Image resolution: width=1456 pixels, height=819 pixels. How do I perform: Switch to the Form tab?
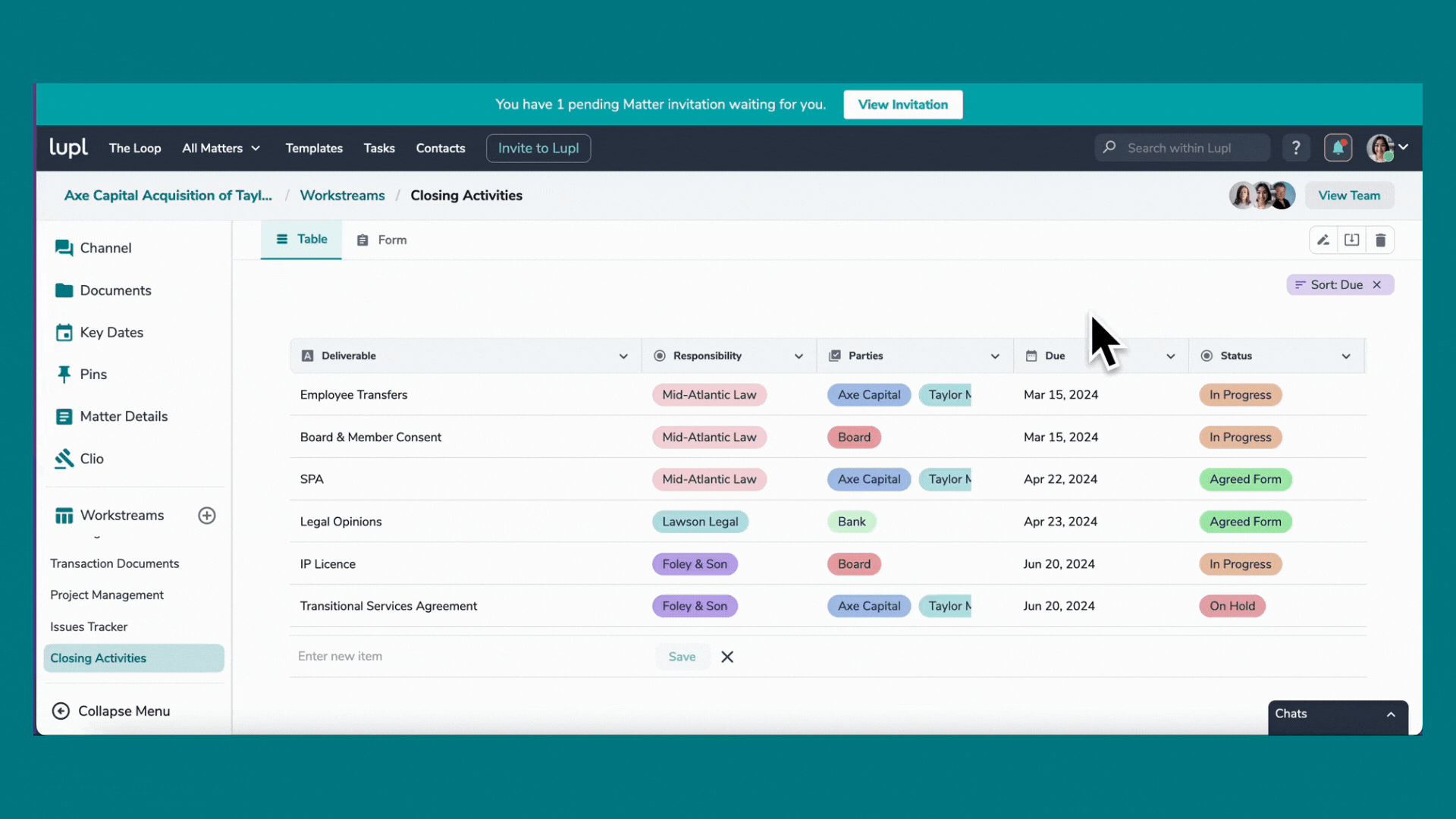point(391,239)
